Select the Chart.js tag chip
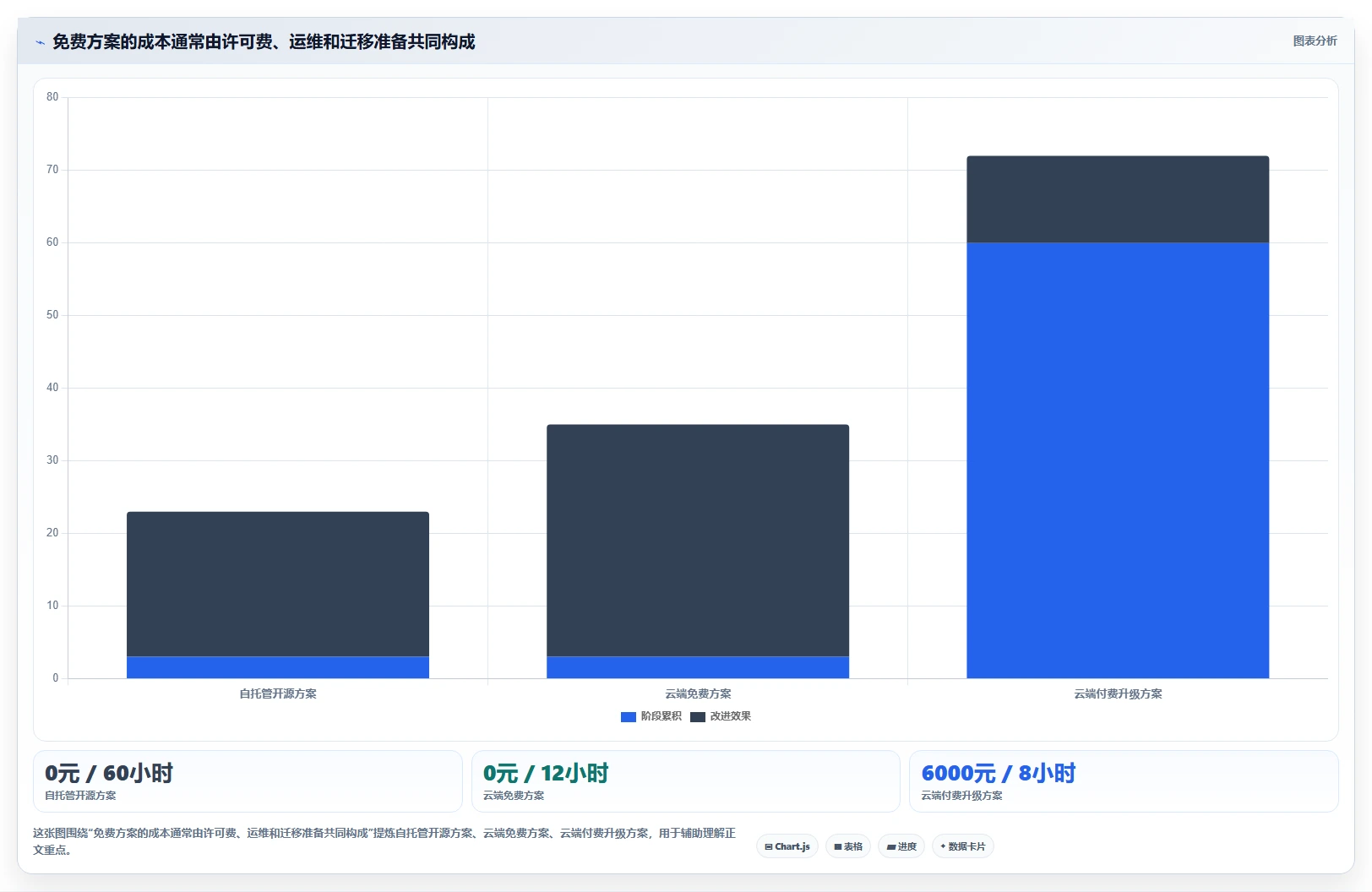This screenshot has width=1372, height=892. [787, 846]
